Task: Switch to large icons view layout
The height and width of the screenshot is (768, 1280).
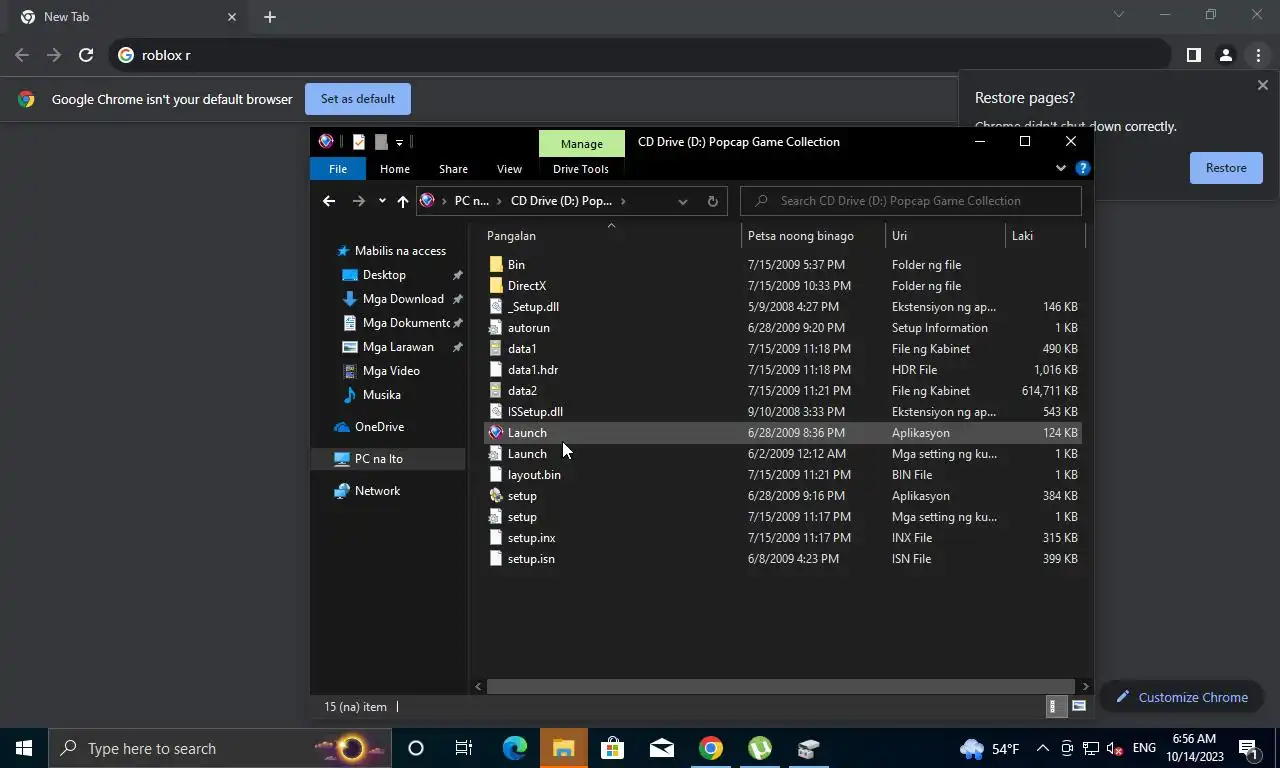Action: pos(1079,707)
